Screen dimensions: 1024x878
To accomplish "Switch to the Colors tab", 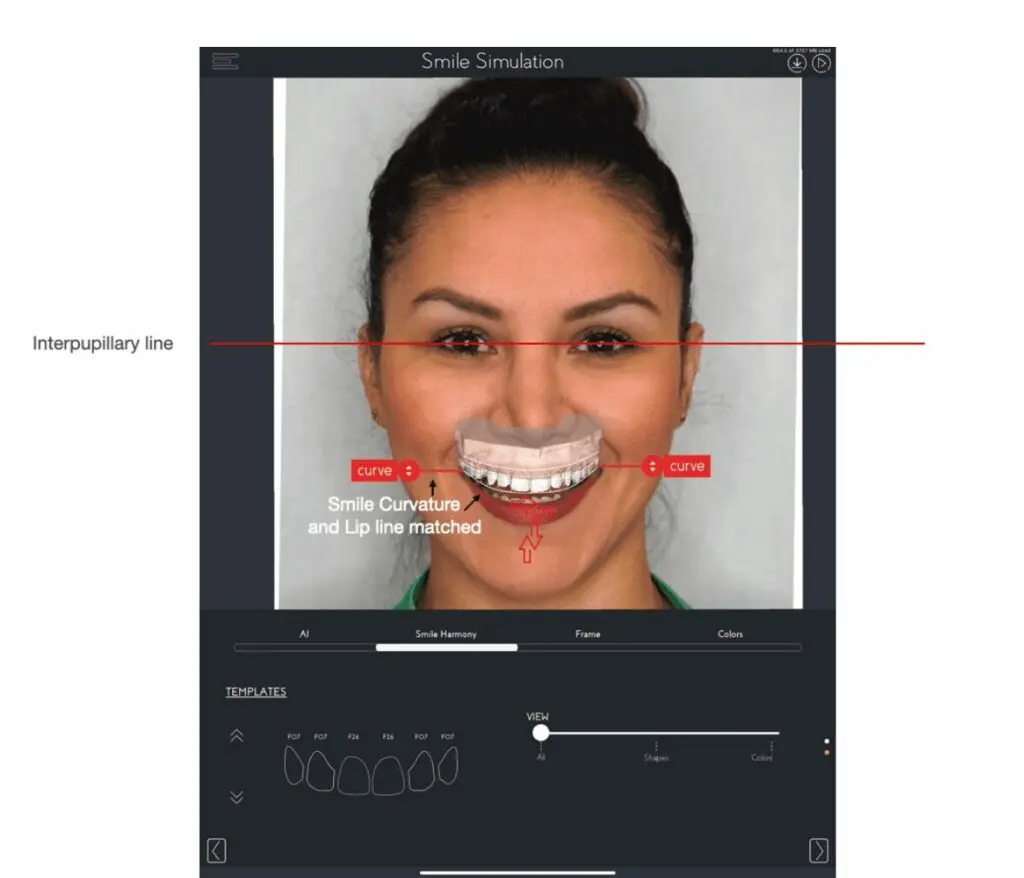I will click(730, 634).
